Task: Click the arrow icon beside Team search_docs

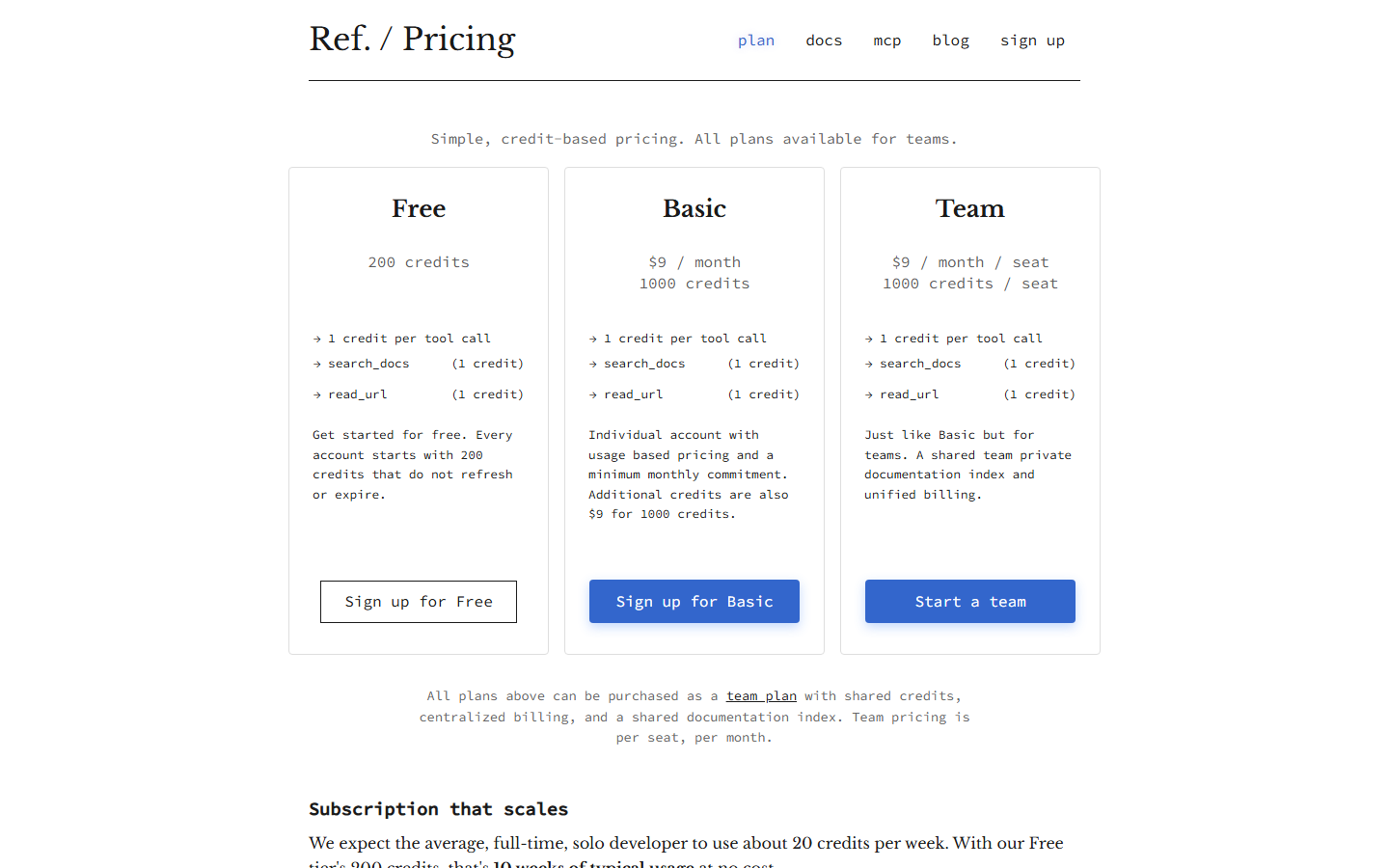Action: click(869, 365)
